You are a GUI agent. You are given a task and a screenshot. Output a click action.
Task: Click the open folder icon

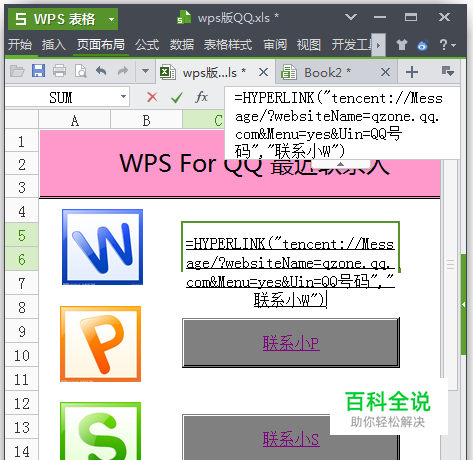[x=17, y=71]
